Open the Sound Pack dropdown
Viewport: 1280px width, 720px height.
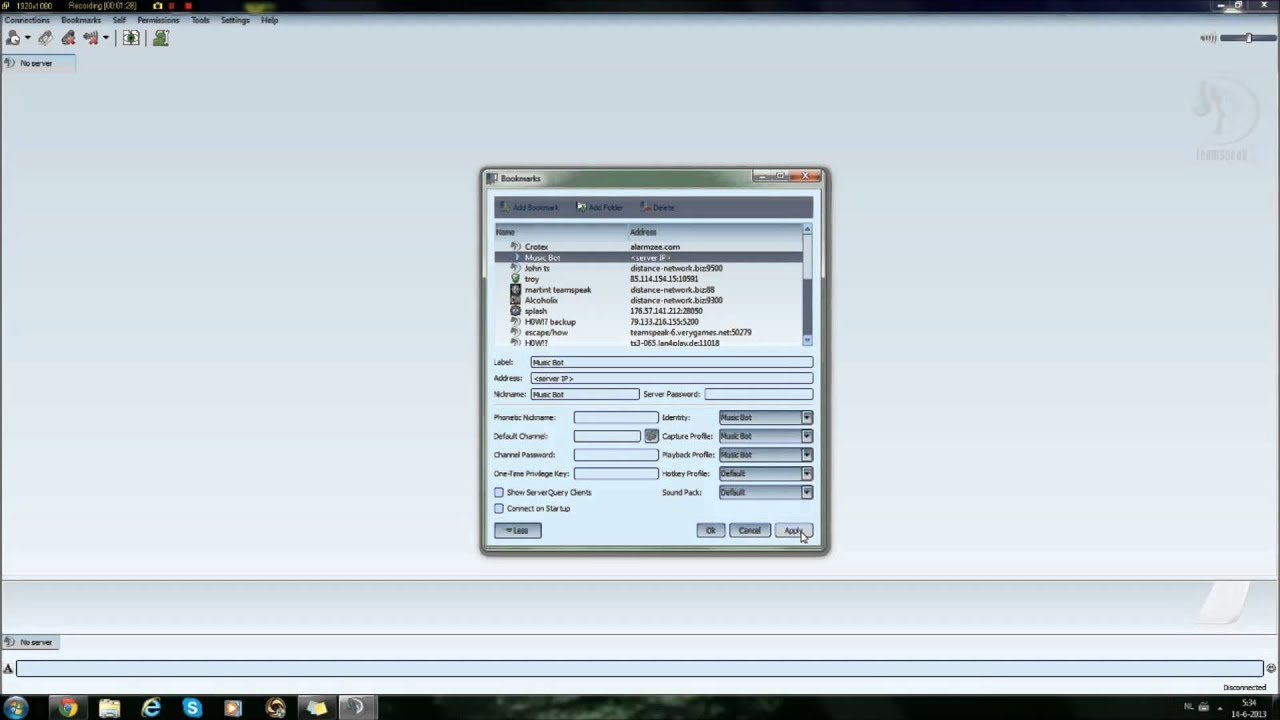[765, 492]
